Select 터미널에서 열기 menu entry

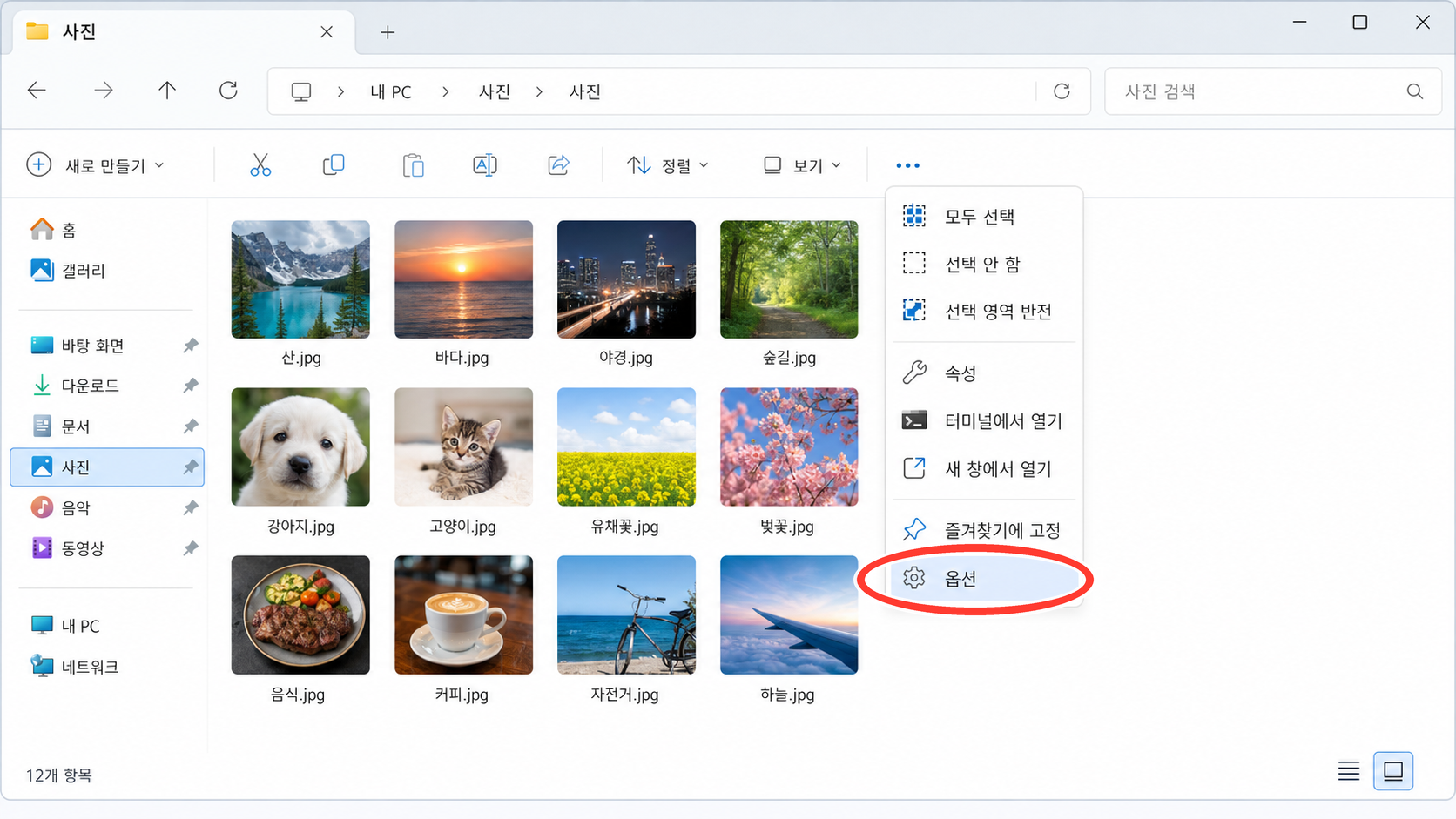(x=984, y=421)
